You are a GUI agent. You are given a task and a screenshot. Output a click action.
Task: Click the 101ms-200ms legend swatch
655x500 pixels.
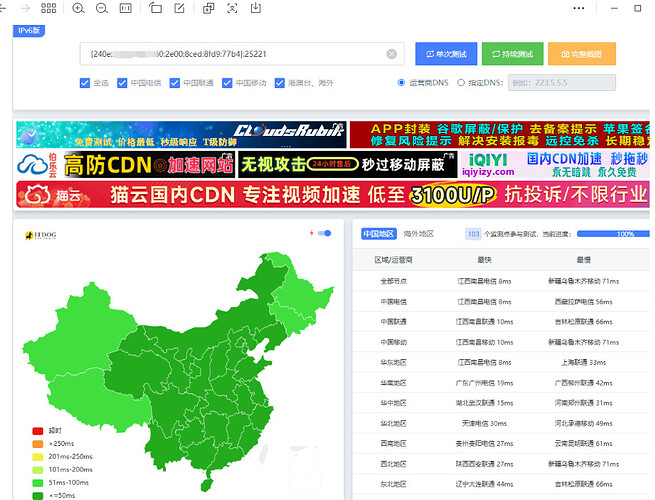pos(38,470)
